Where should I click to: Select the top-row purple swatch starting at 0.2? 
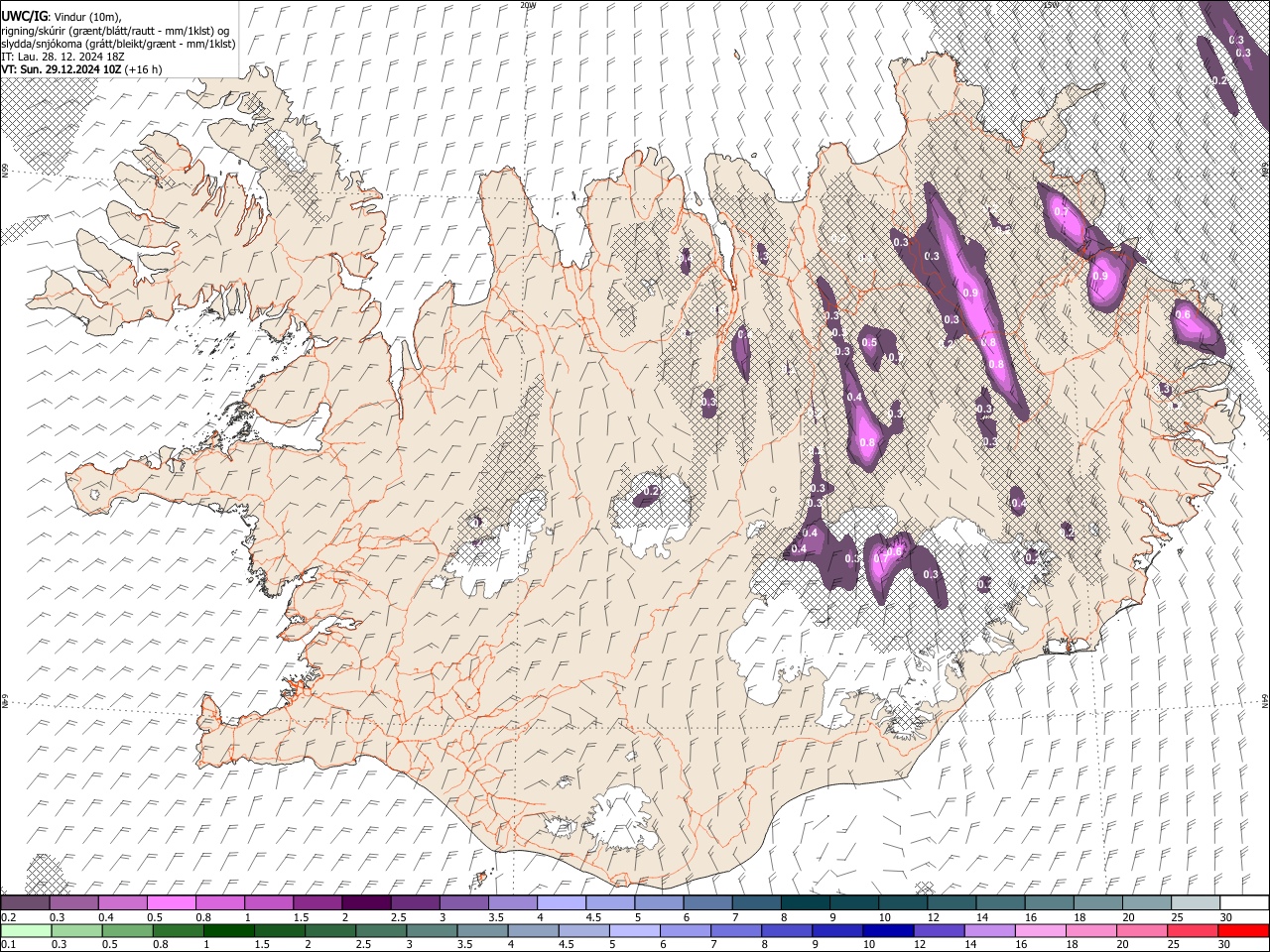point(25,902)
